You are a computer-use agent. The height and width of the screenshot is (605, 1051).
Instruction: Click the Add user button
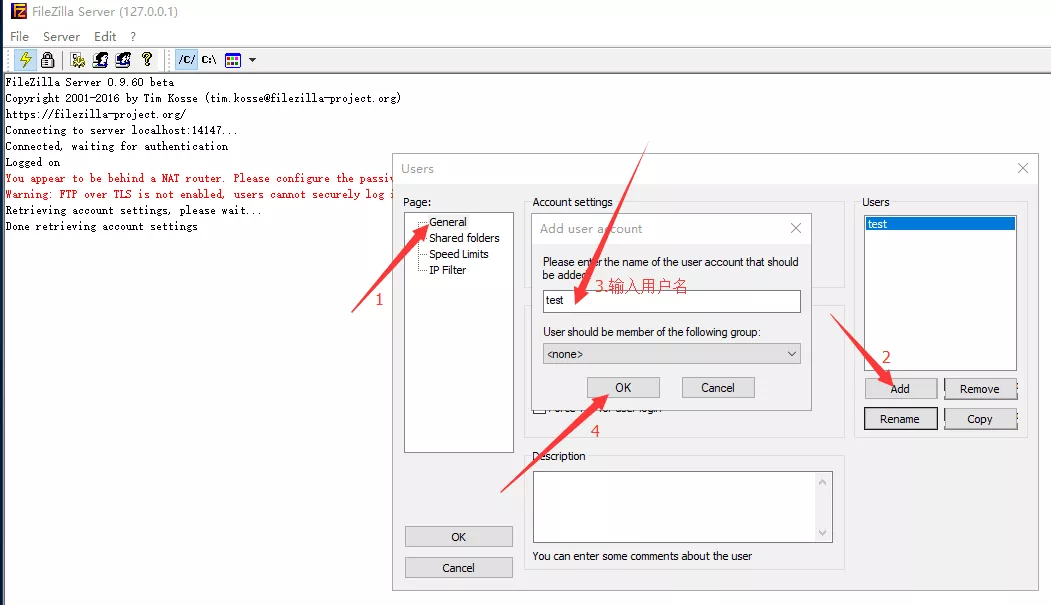point(901,389)
